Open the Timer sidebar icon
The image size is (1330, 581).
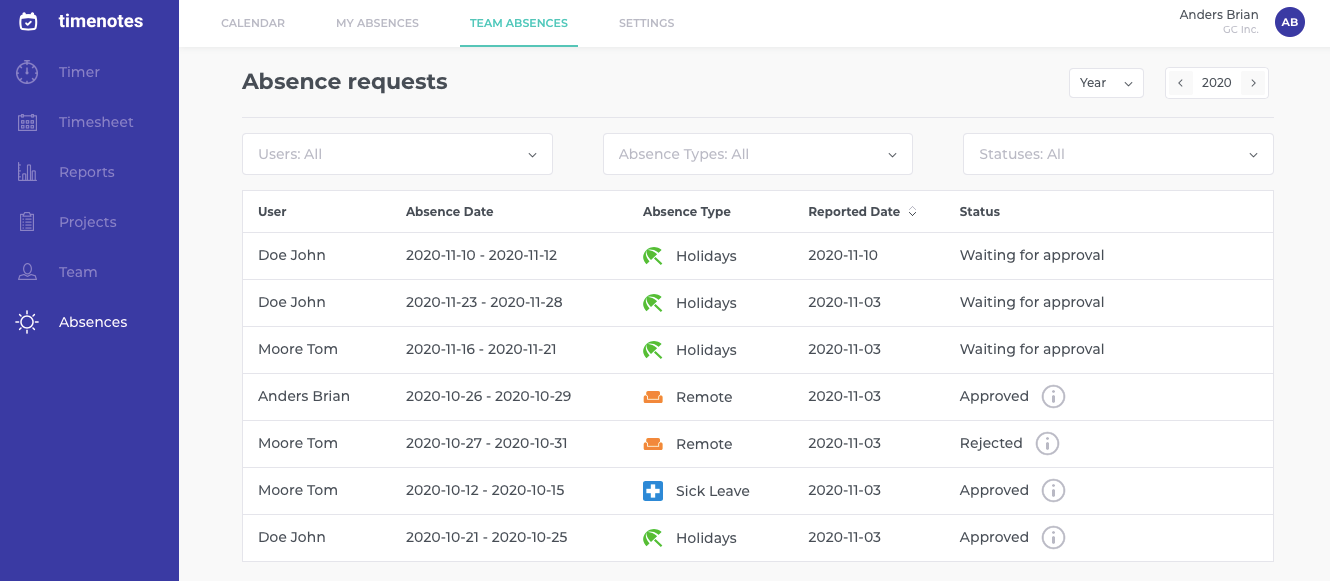click(x=28, y=72)
